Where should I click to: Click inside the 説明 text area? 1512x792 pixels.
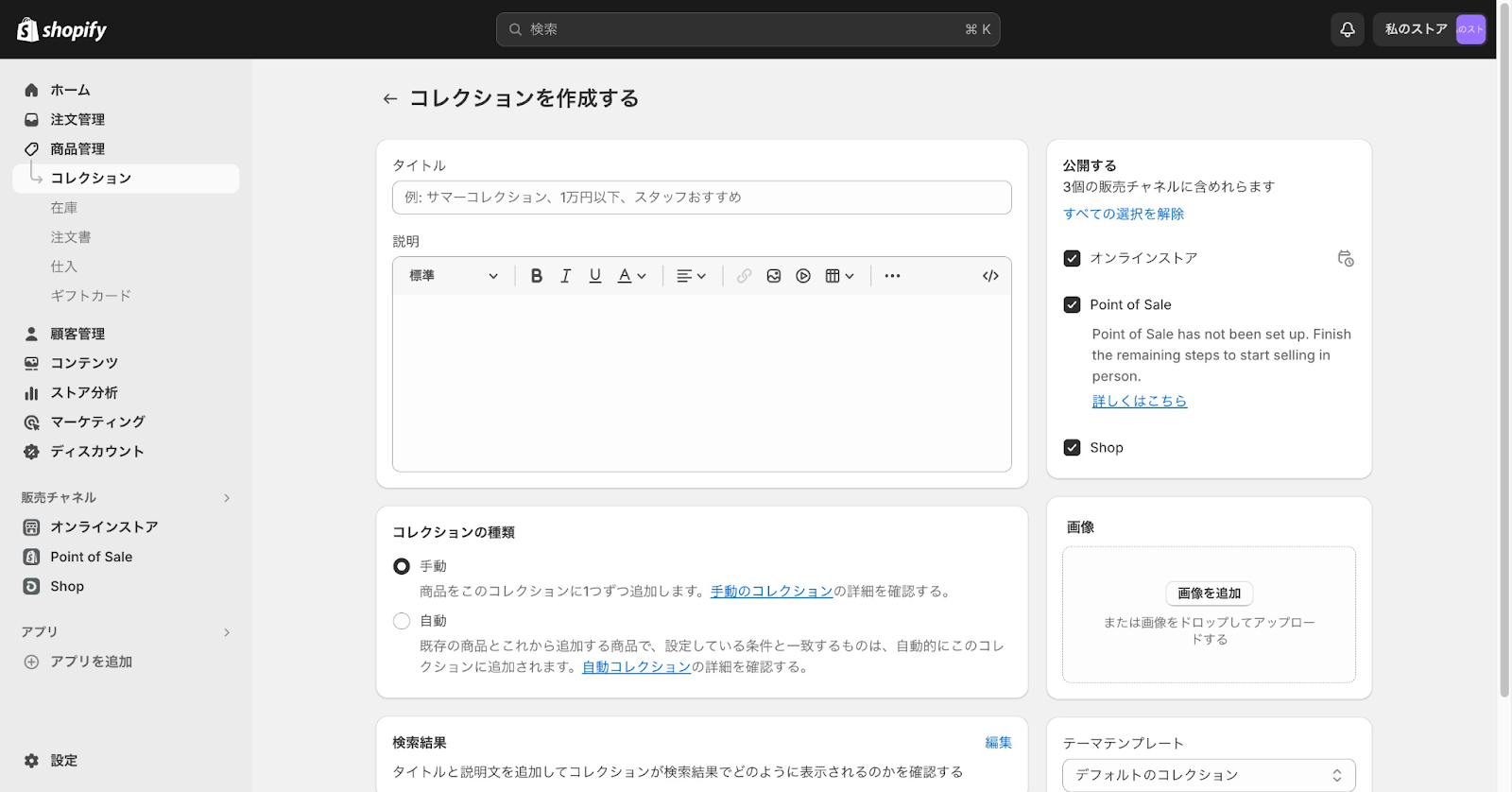click(x=701, y=383)
